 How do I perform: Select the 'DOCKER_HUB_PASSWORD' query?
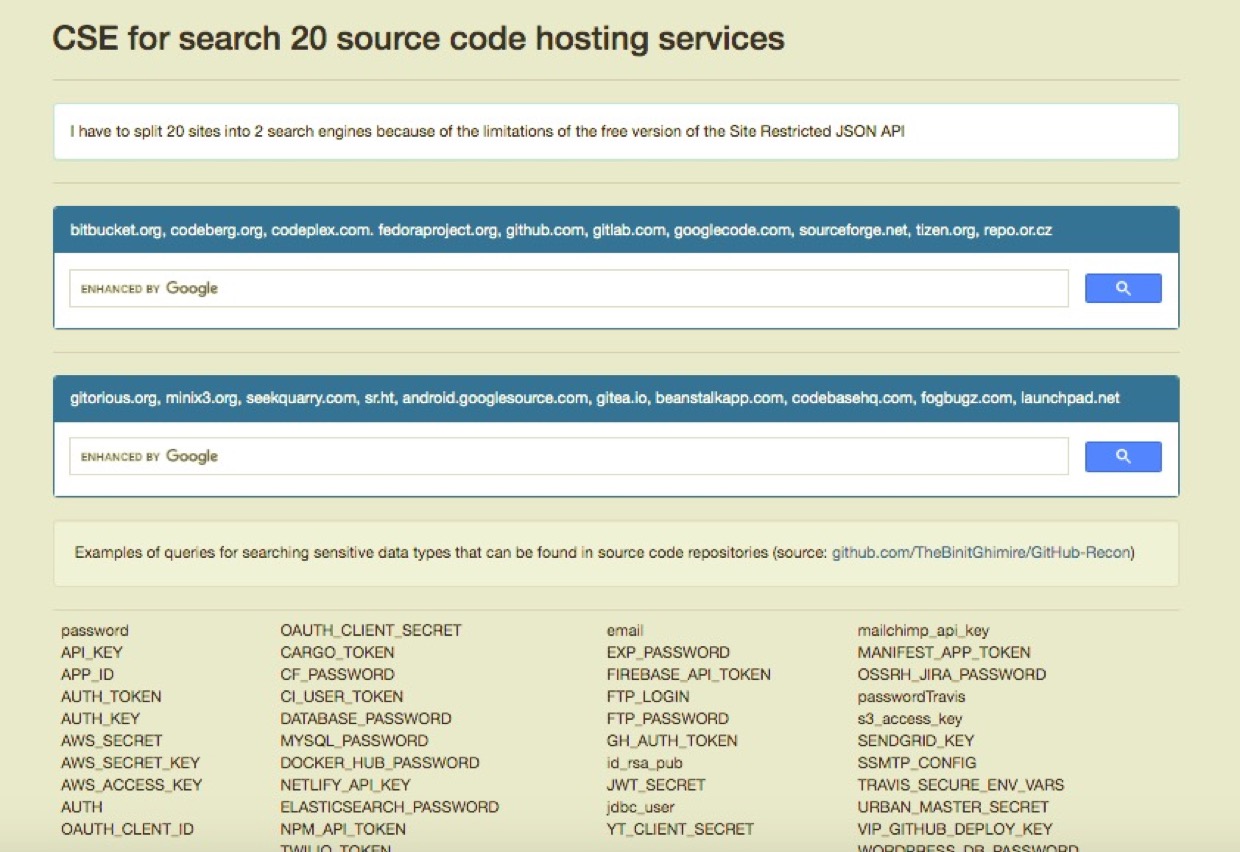coord(380,762)
